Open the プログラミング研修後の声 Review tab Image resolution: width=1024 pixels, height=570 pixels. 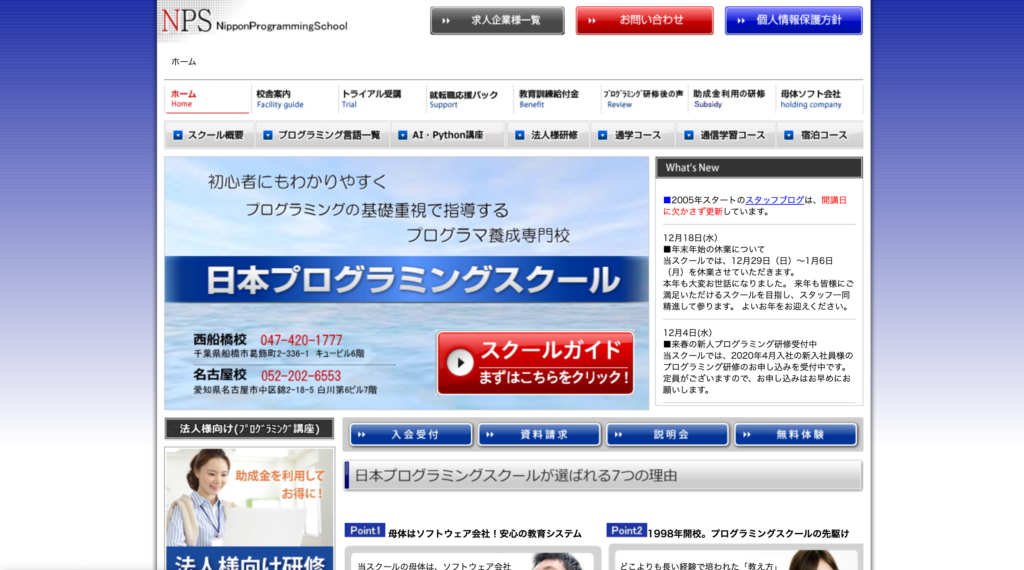(x=643, y=99)
